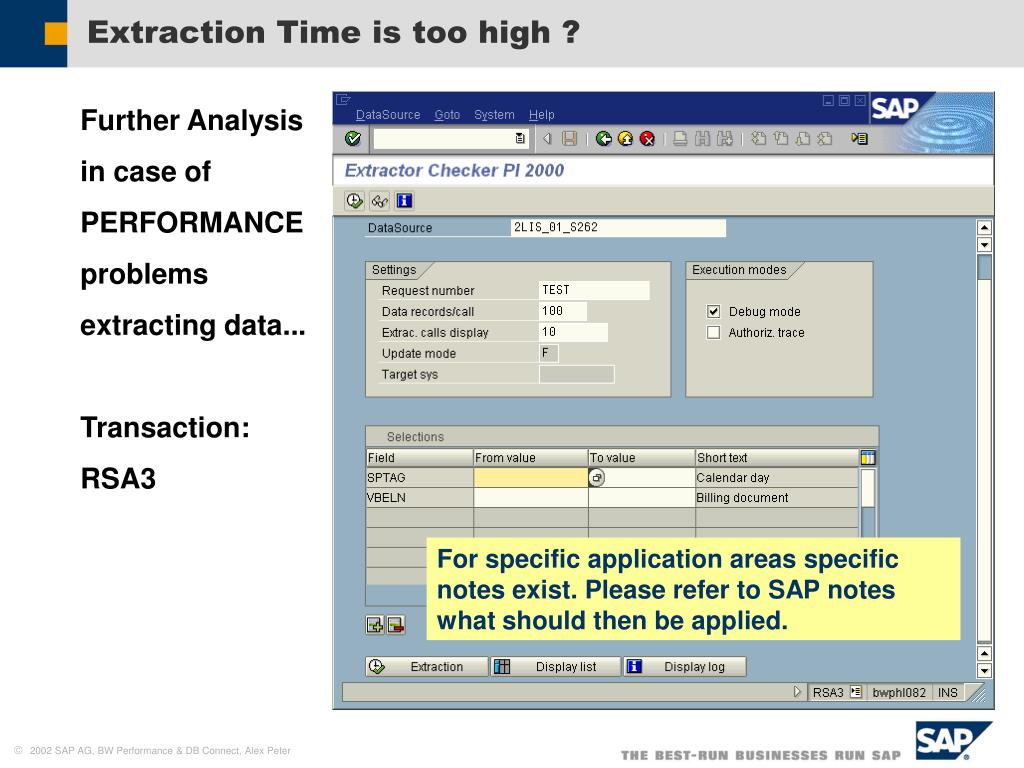Click the Selections table vertical scrollbar
Viewport: 1024px width, 768px height.
(x=868, y=502)
